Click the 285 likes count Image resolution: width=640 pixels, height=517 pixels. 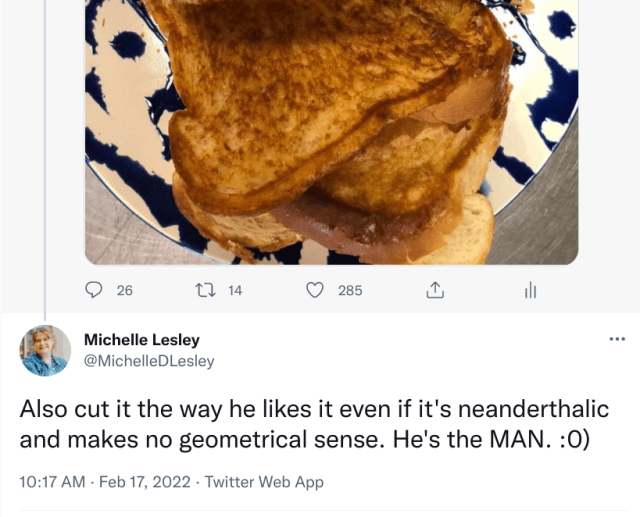click(350, 291)
